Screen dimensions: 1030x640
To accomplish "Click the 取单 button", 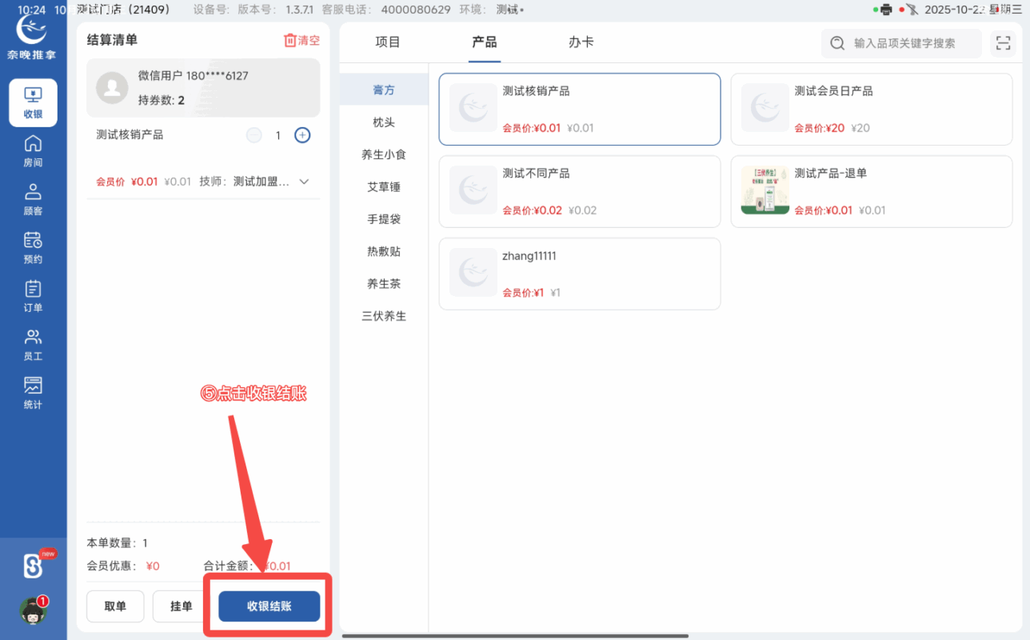I will point(115,606).
